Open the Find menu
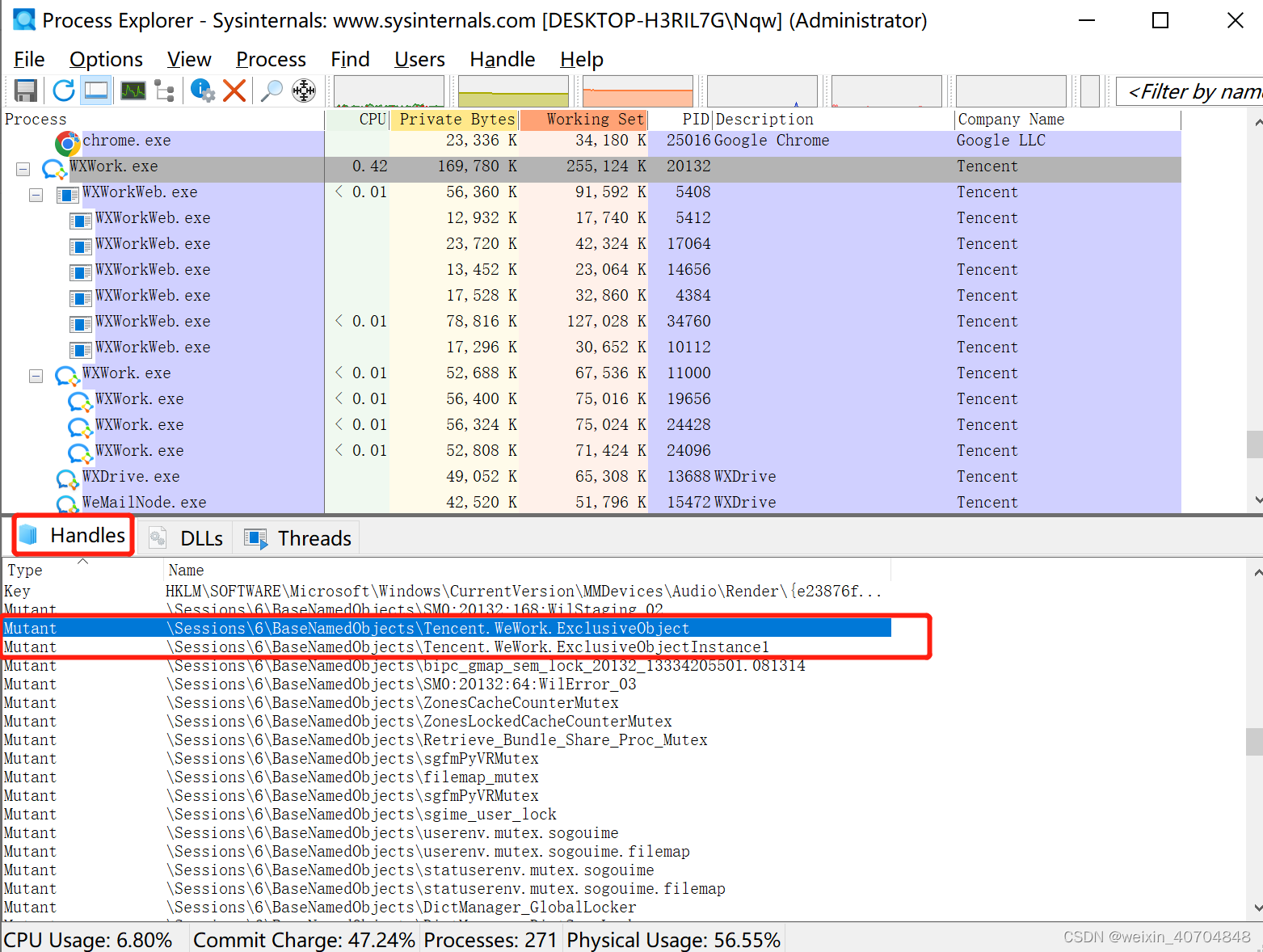 (x=350, y=60)
